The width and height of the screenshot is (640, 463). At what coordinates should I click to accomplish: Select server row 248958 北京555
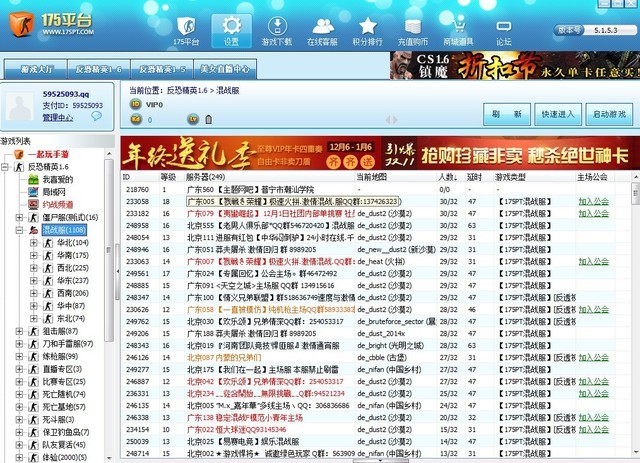376,226
